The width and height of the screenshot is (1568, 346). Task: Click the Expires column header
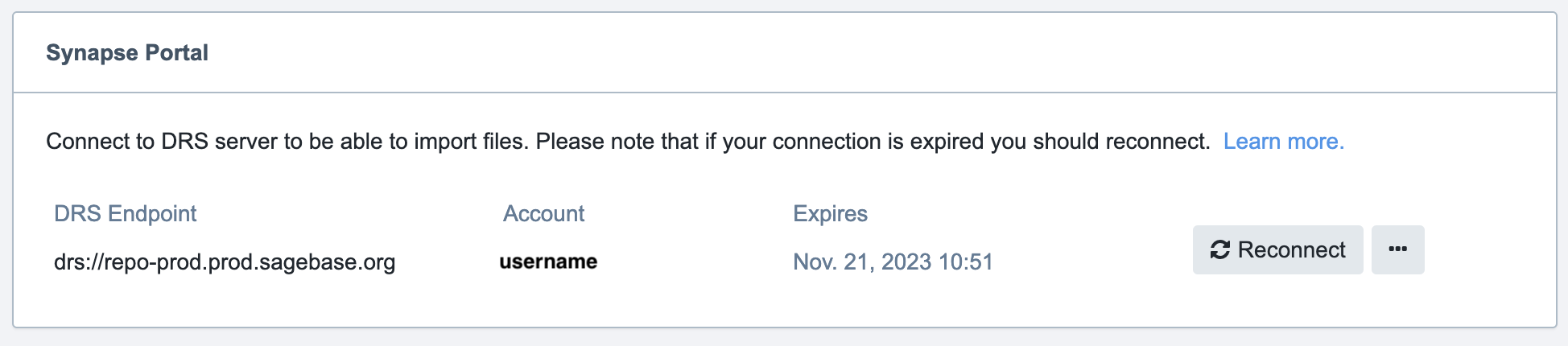tap(830, 214)
